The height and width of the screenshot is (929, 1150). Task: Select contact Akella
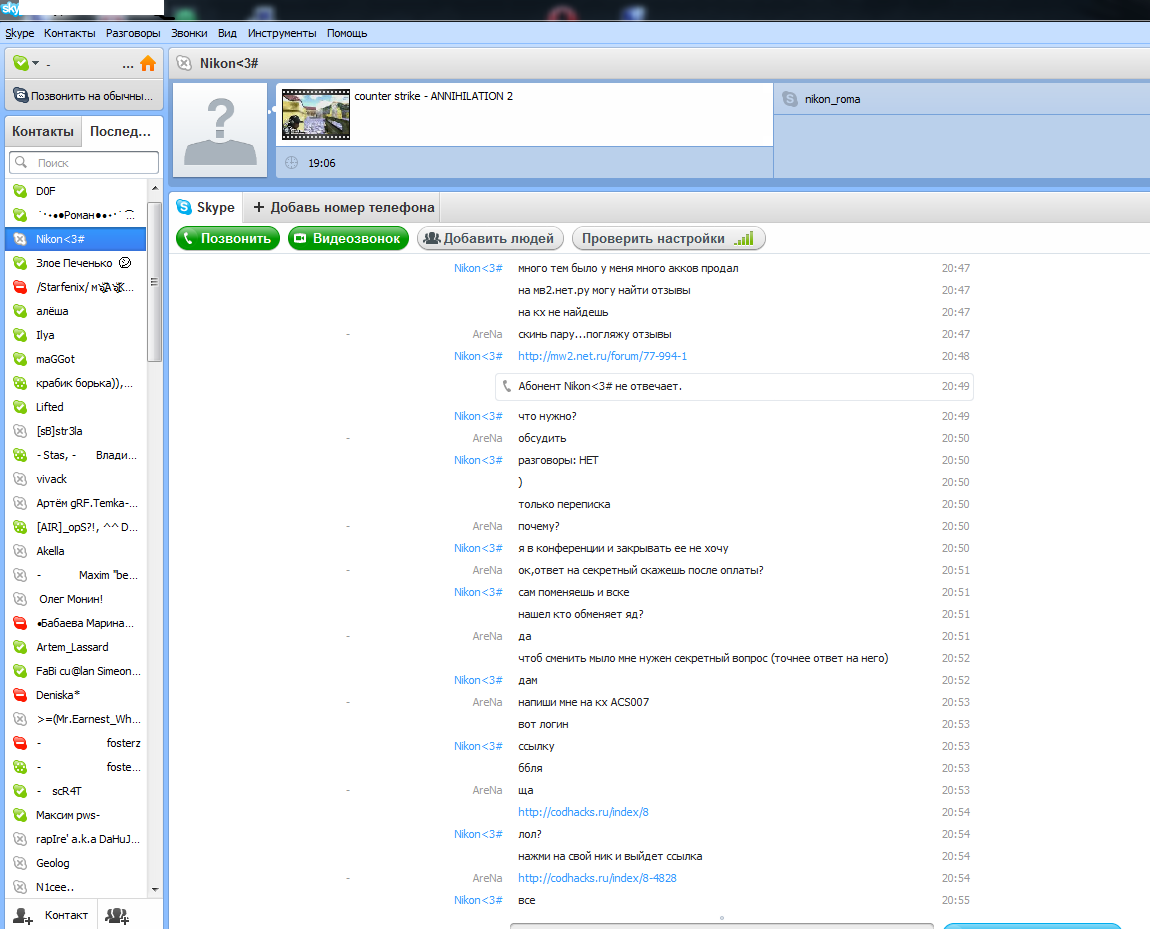[76, 551]
